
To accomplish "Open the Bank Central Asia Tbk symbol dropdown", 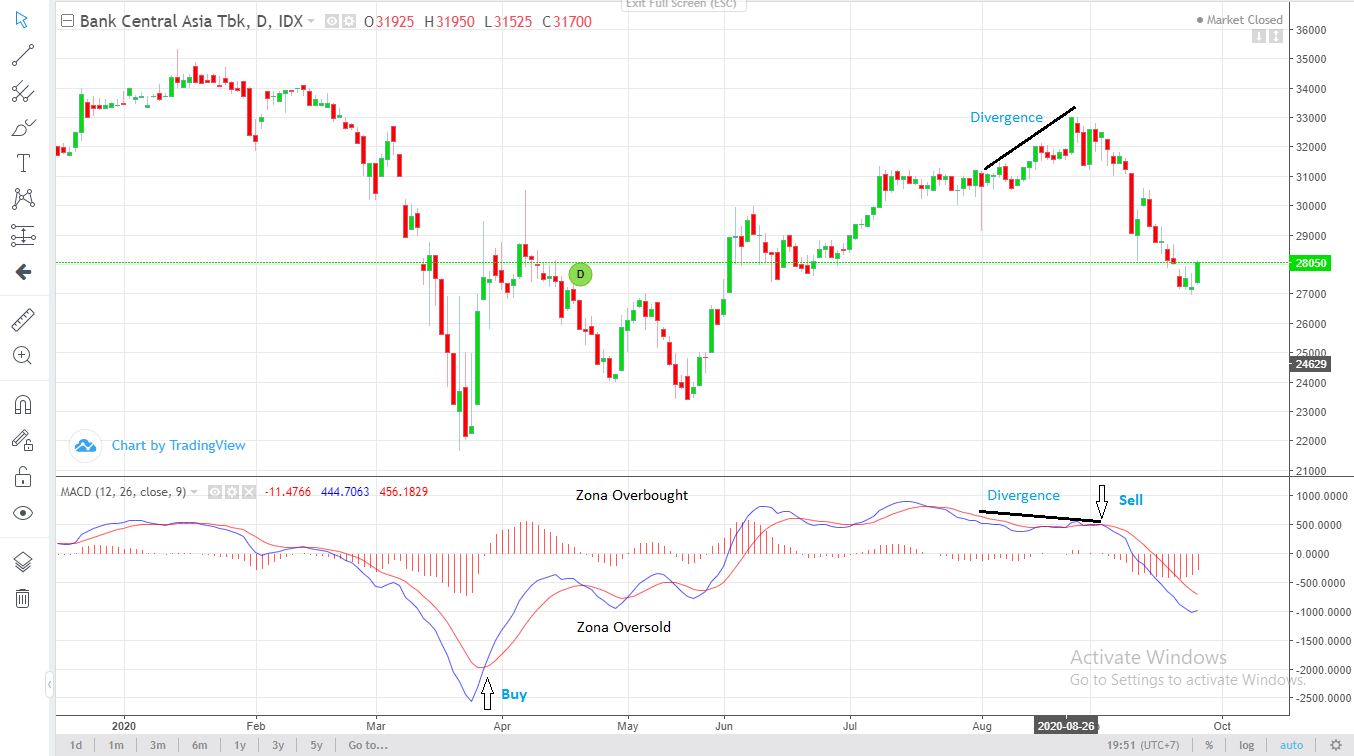I will pyautogui.click(x=311, y=21).
